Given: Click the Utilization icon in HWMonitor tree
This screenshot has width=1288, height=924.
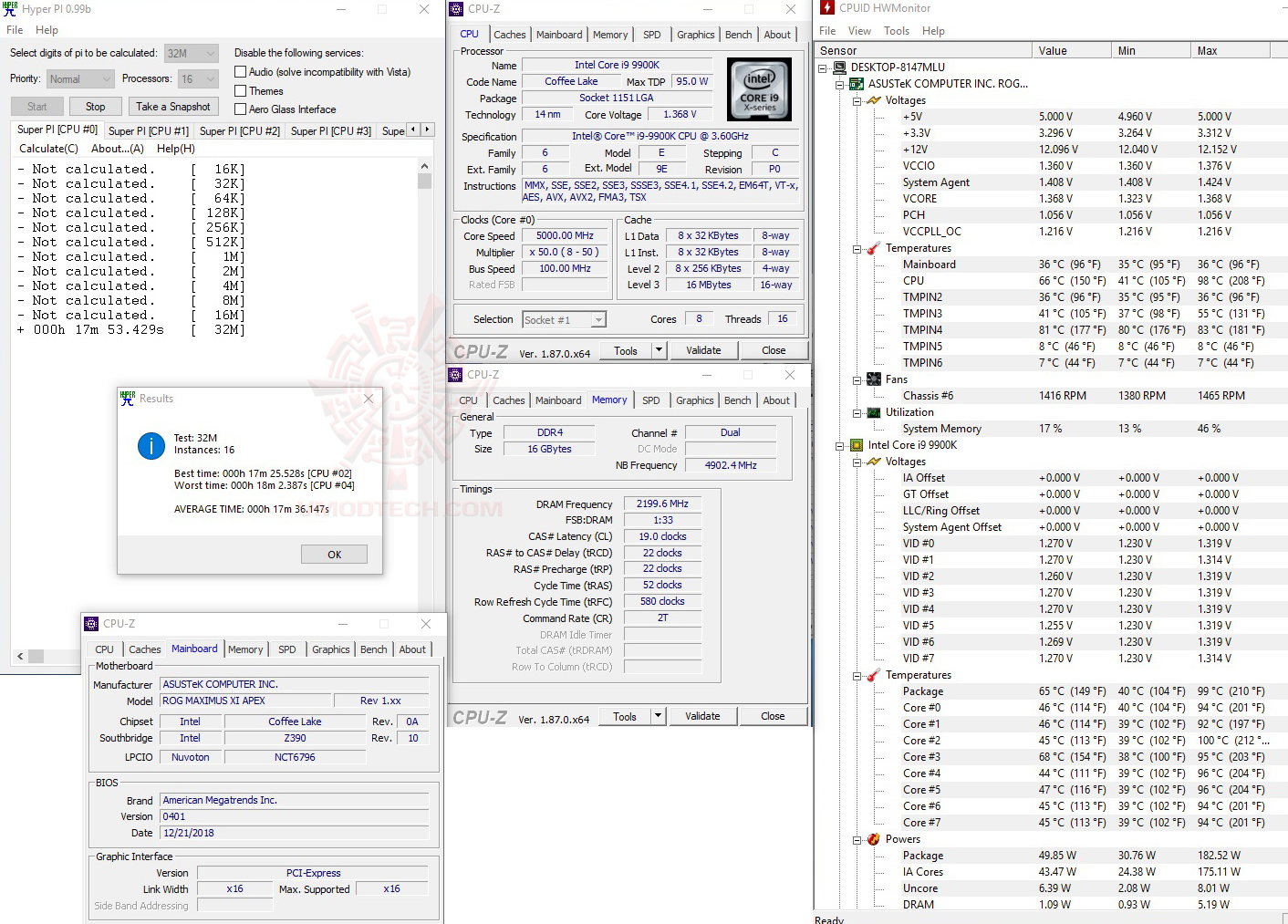Looking at the screenshot, I should point(874,412).
